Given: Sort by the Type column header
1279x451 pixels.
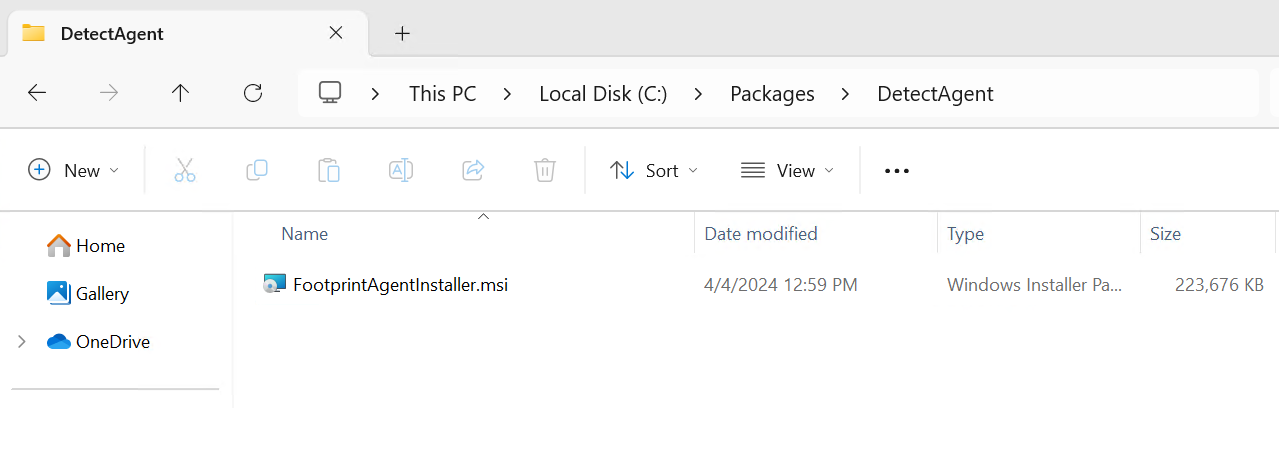Looking at the screenshot, I should coord(965,233).
